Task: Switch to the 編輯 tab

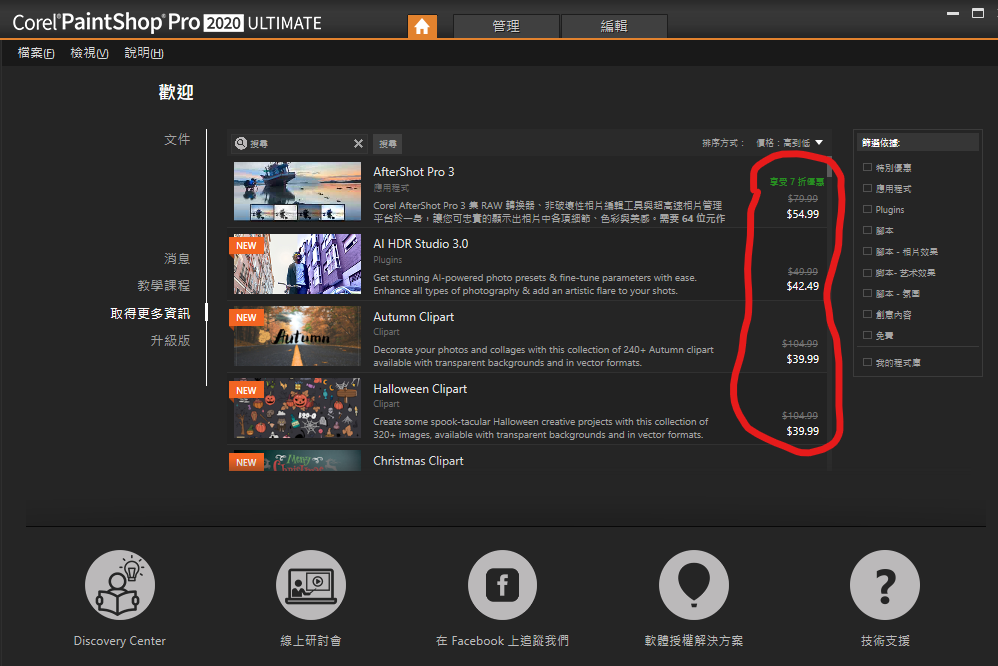Action: 614,27
